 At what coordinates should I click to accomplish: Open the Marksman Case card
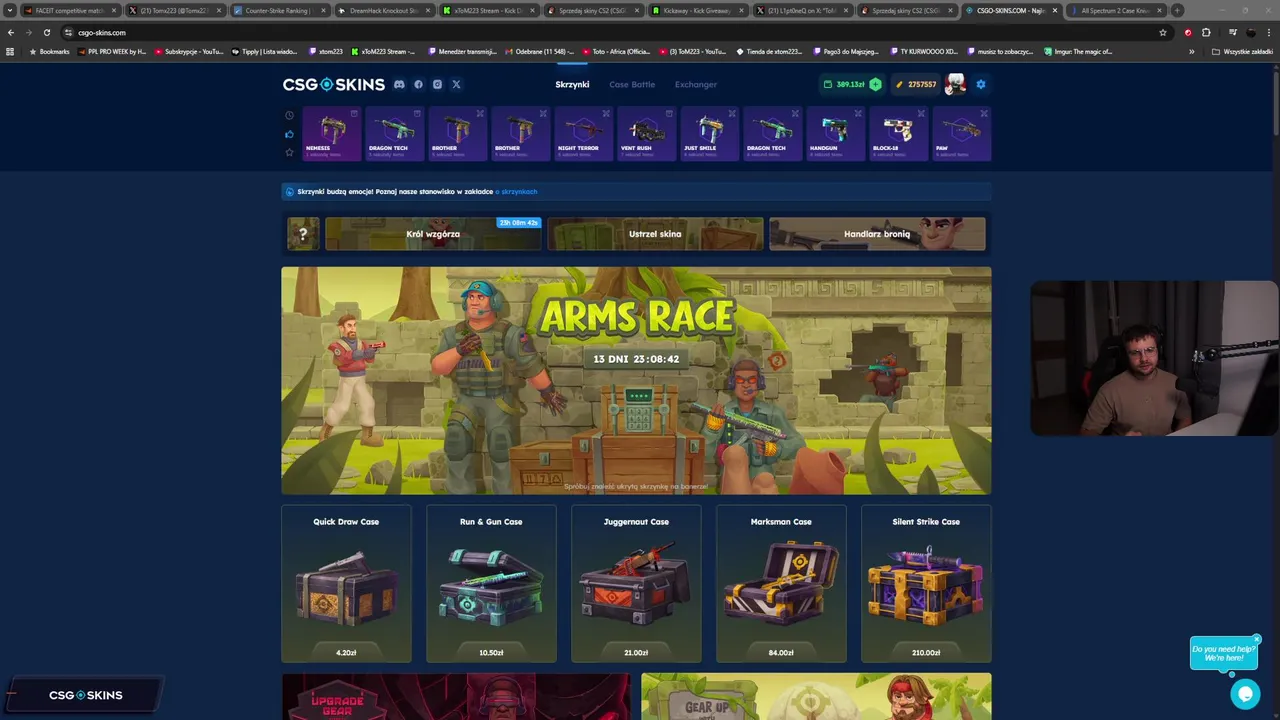[781, 584]
